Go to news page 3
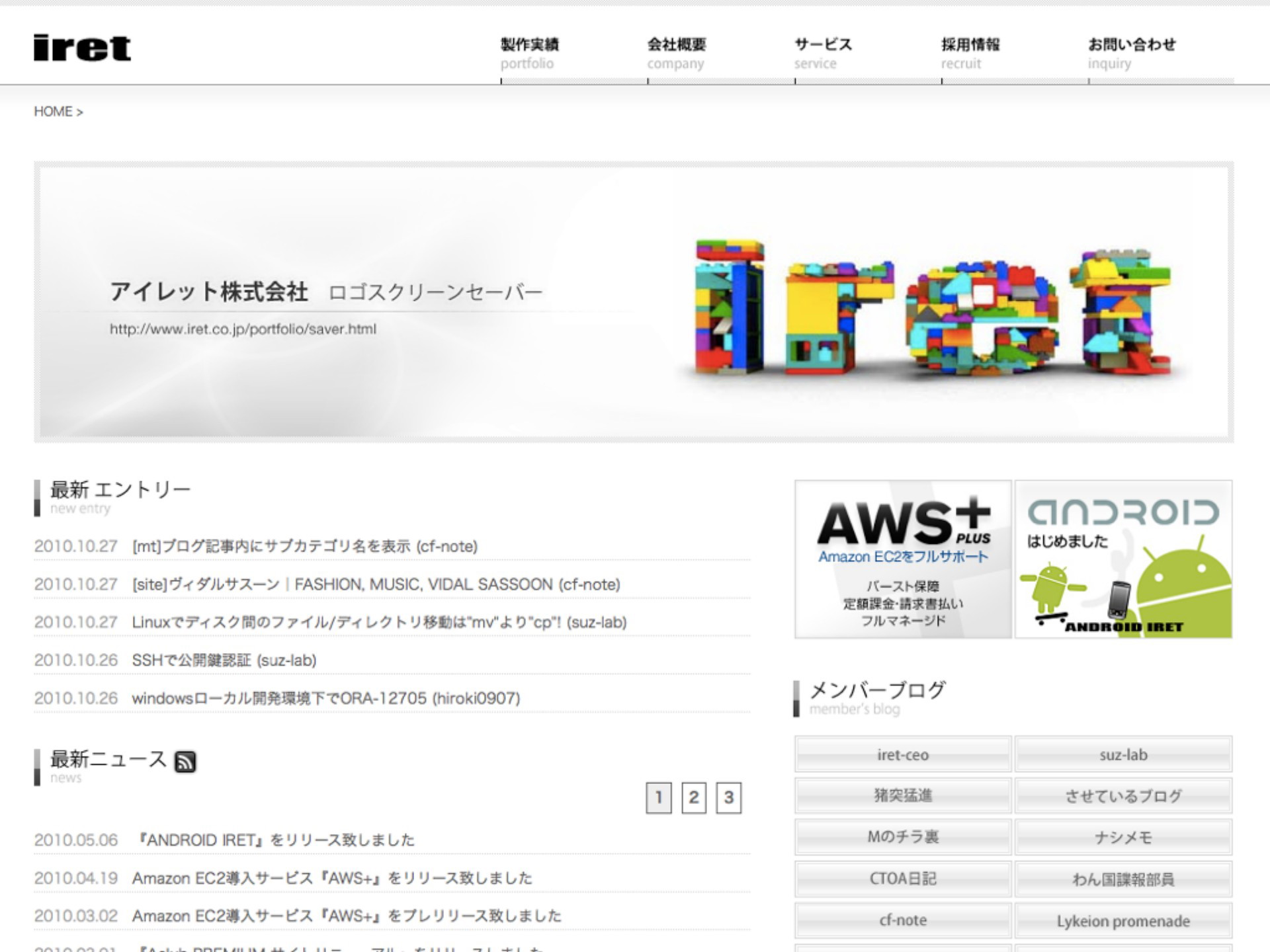Viewport: 1270px width, 952px height. (729, 798)
